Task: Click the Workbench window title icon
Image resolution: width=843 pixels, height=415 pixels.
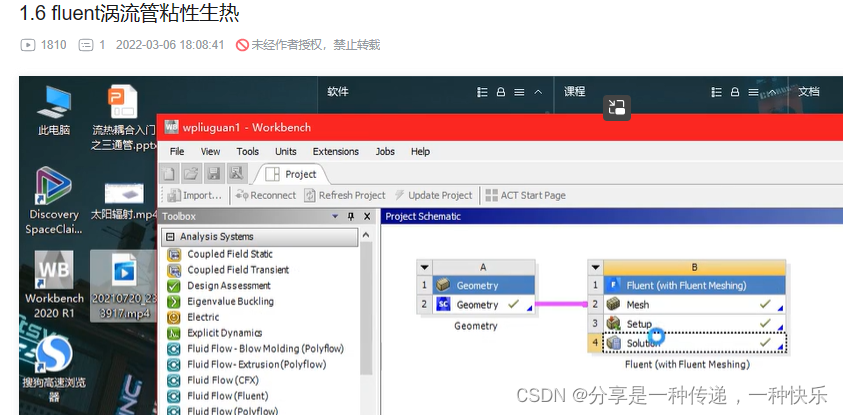Action: coord(172,127)
